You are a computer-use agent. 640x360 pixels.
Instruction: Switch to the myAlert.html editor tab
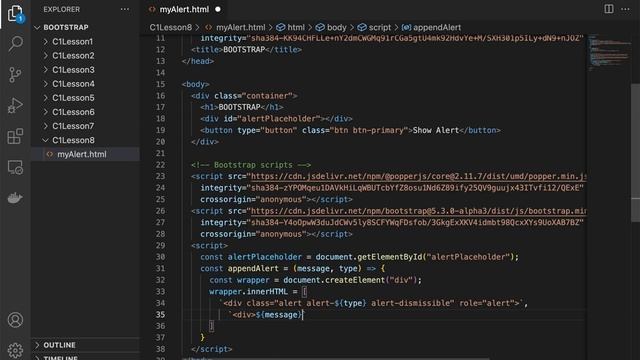click(184, 9)
